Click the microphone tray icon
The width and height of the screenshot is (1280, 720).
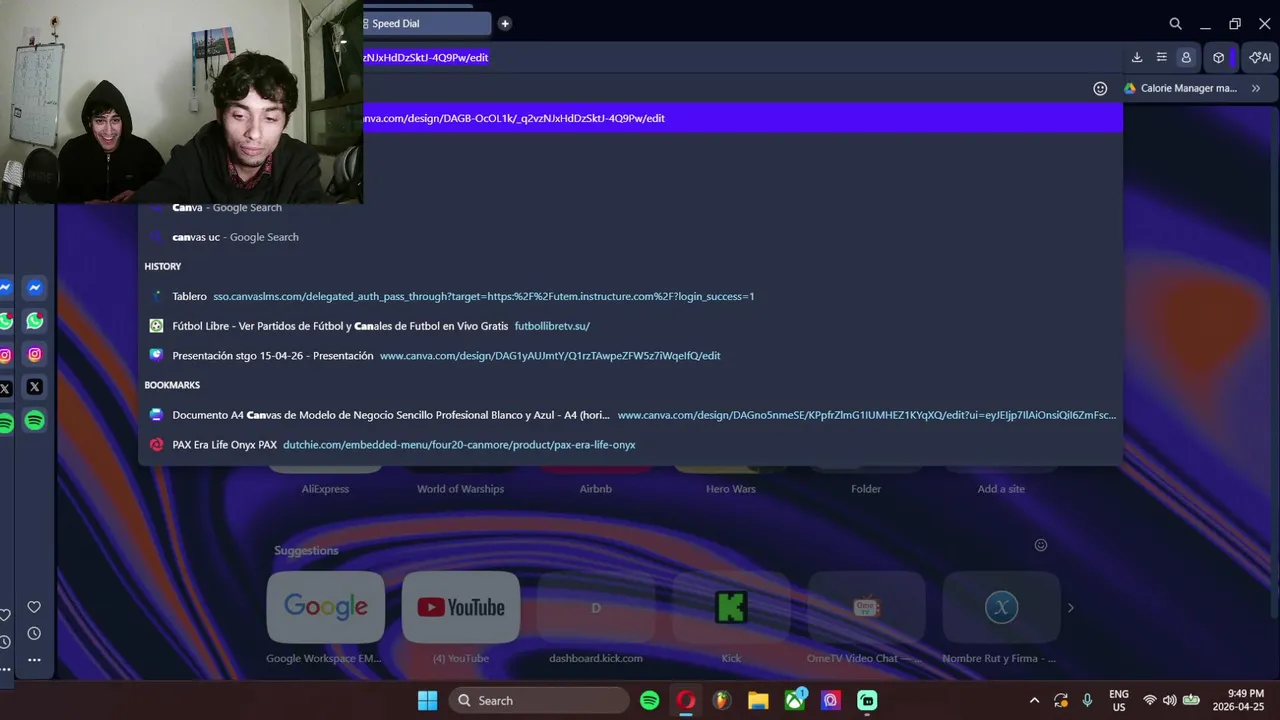point(1087,701)
